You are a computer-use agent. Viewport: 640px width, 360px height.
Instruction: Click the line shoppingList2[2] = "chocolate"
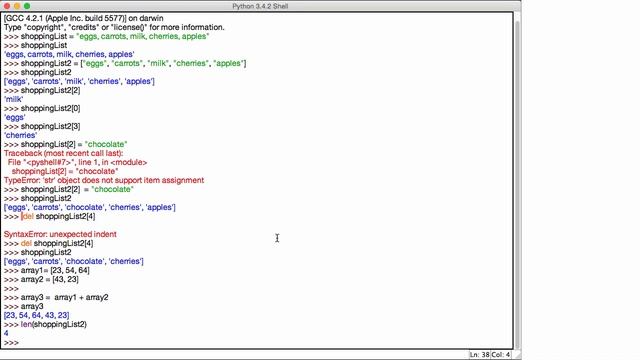69,189
